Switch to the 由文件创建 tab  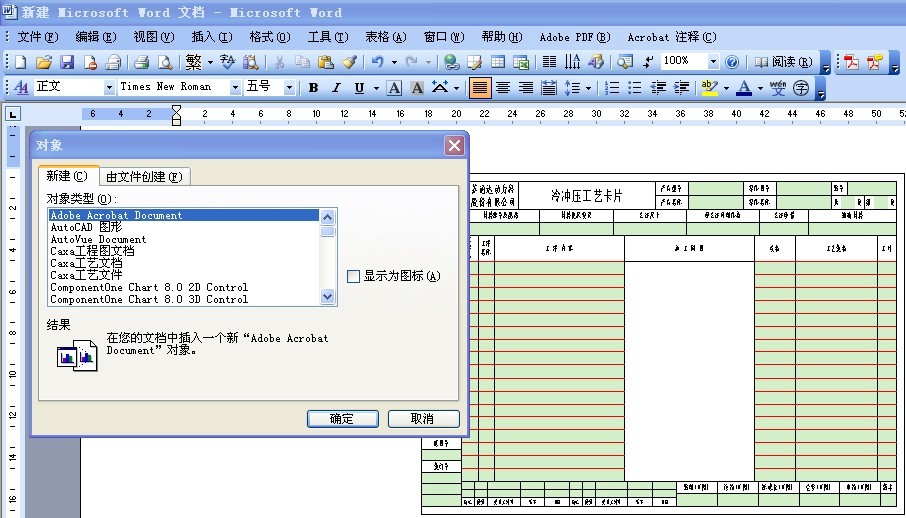[144, 177]
